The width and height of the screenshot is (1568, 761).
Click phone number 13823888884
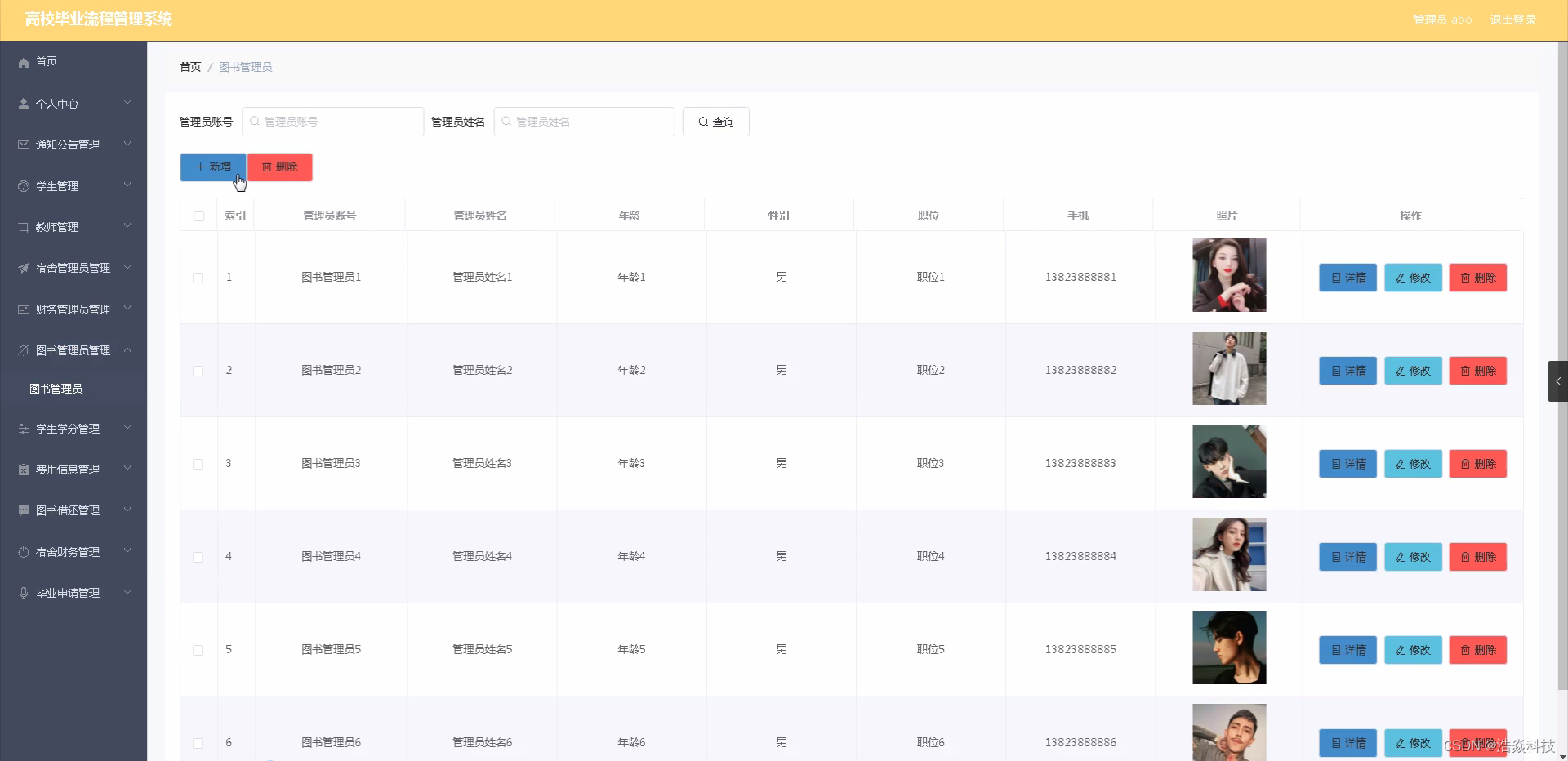point(1080,557)
